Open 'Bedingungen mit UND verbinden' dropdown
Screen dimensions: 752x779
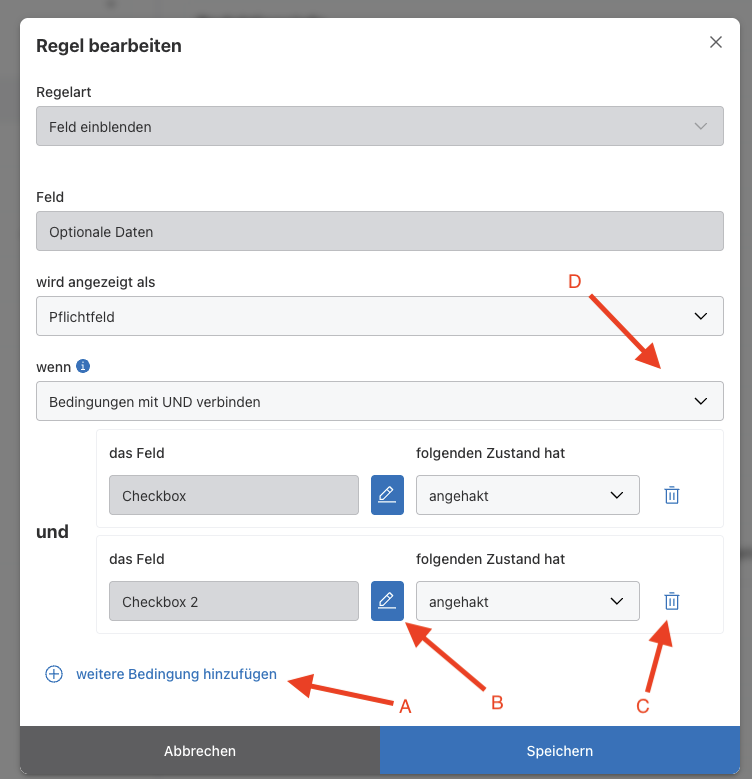coord(379,401)
